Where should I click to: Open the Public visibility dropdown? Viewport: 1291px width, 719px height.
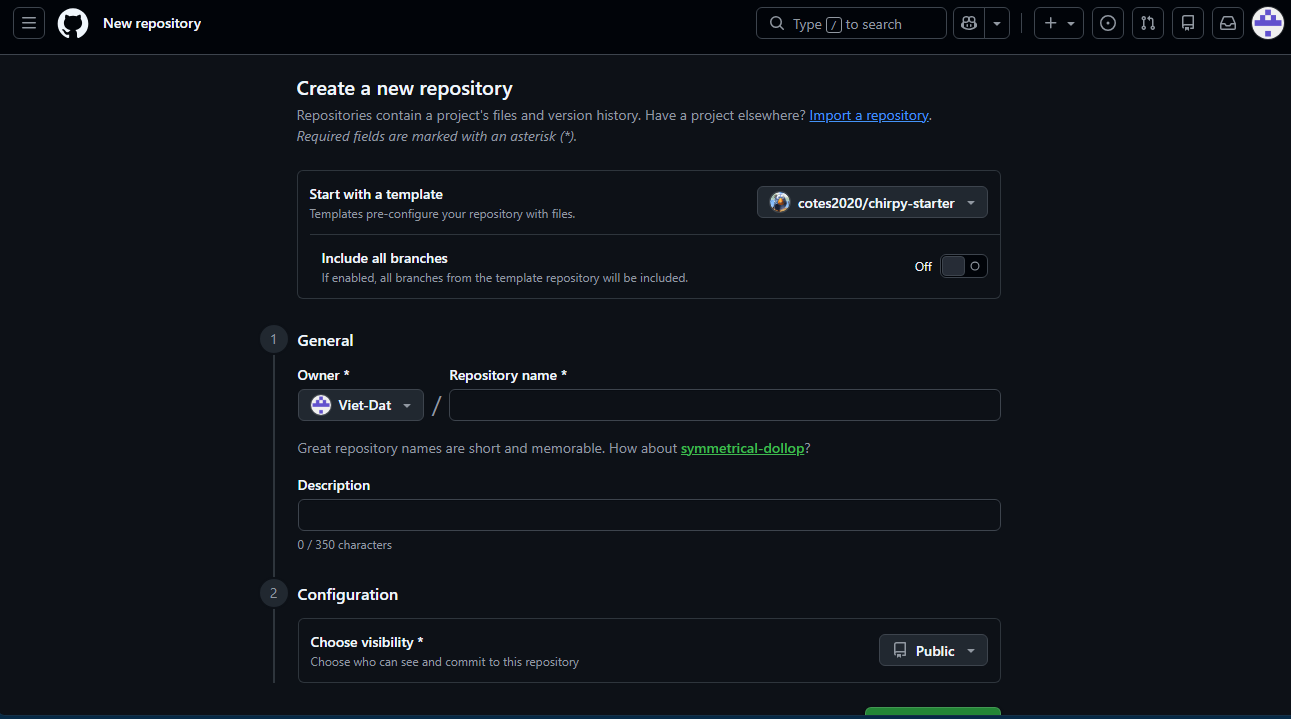pos(933,651)
